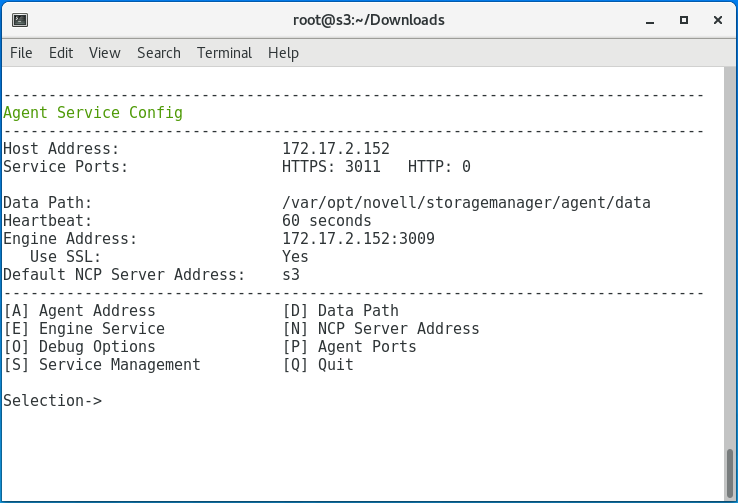The image size is (738, 503).
Task: Open the File menu
Action: tap(21, 53)
